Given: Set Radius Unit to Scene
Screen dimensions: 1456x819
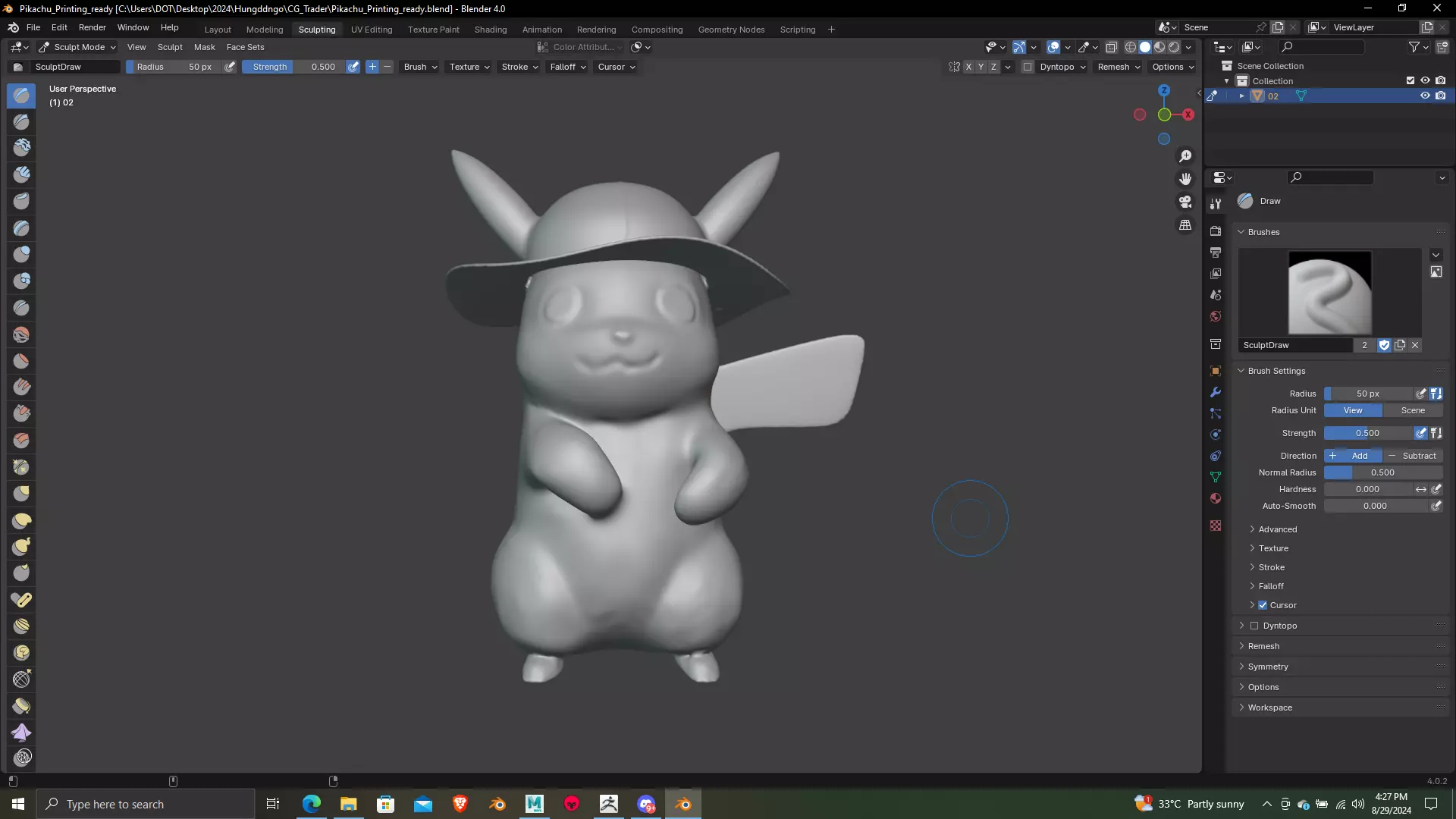Looking at the screenshot, I should coord(1413,410).
